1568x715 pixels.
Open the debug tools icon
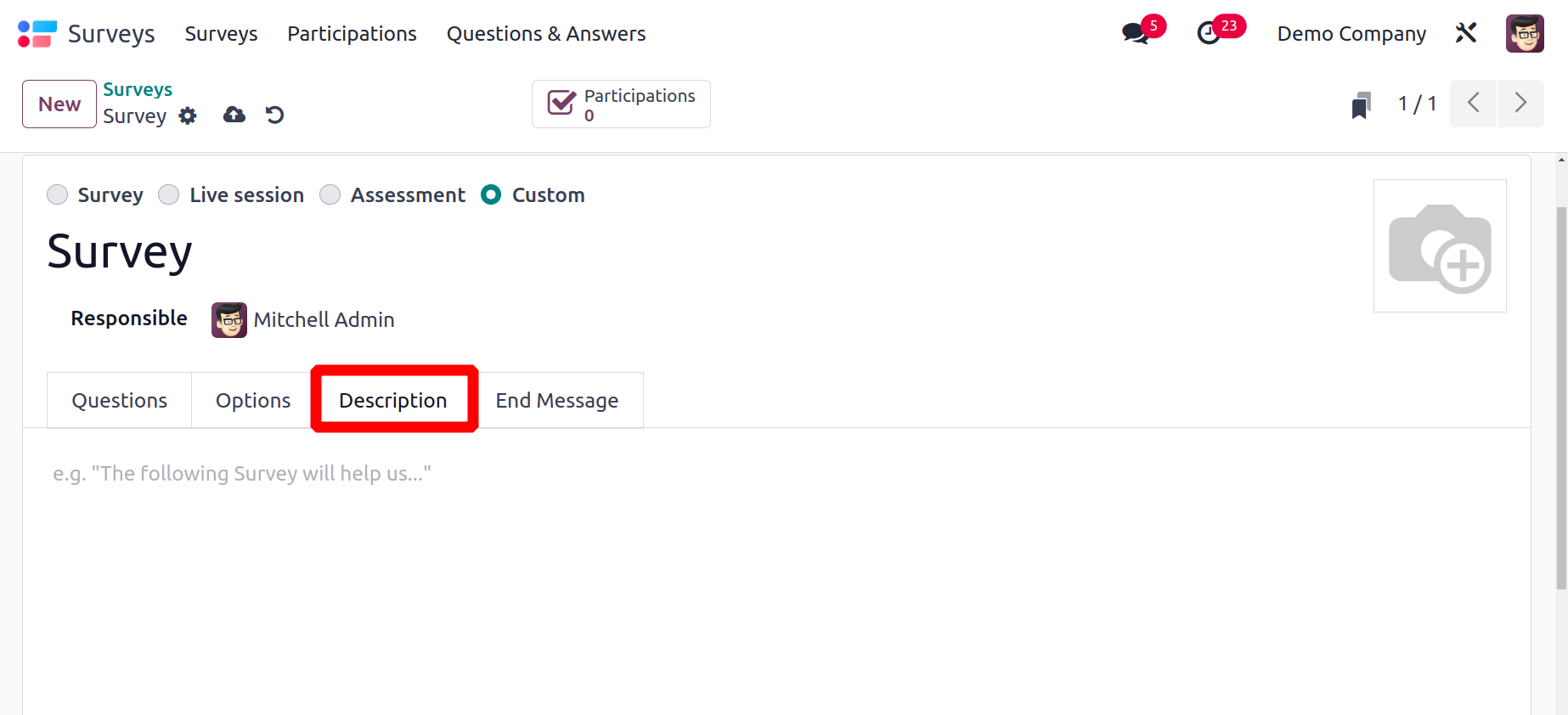click(1466, 33)
